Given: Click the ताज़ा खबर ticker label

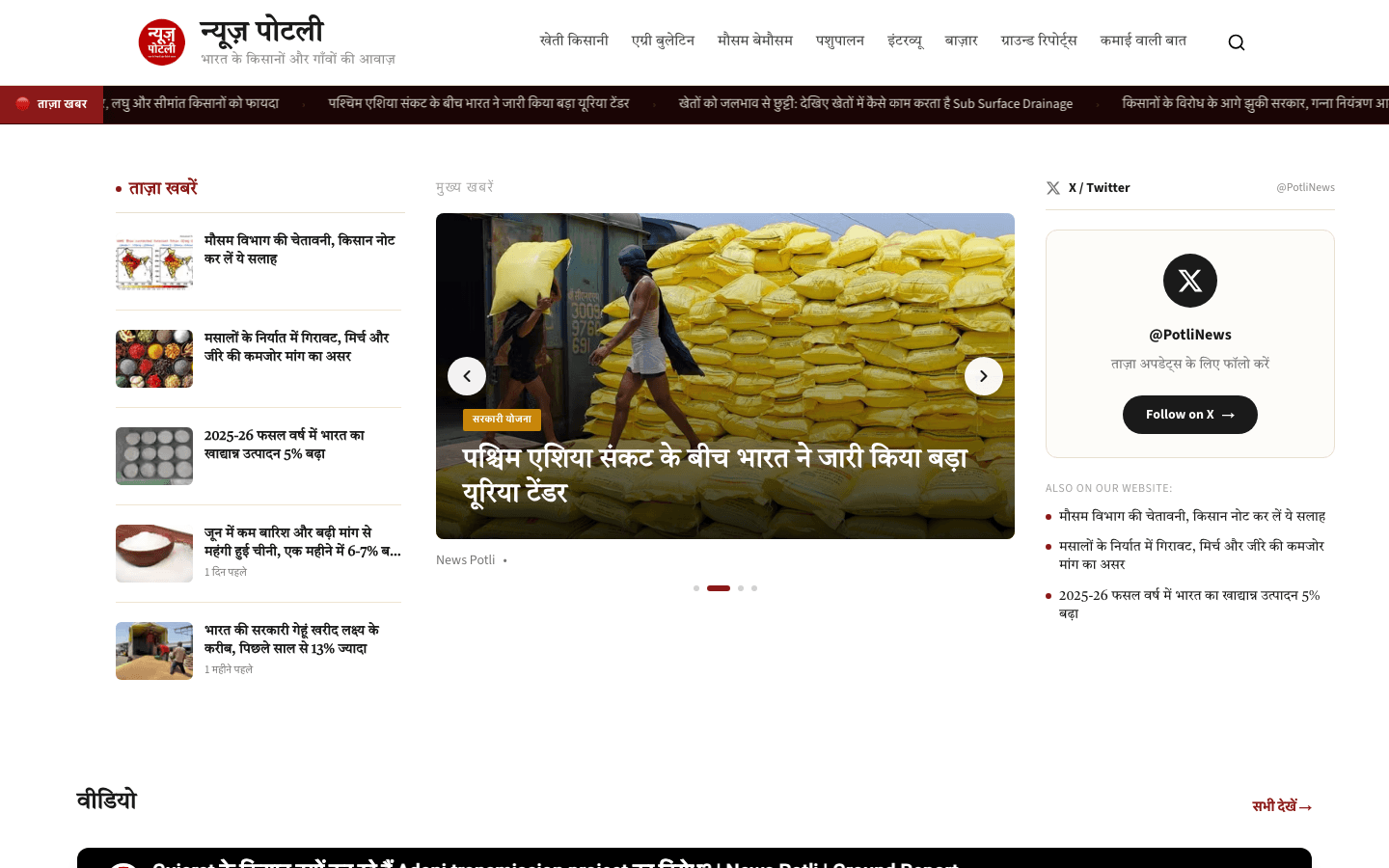Looking at the screenshot, I should click(51, 104).
